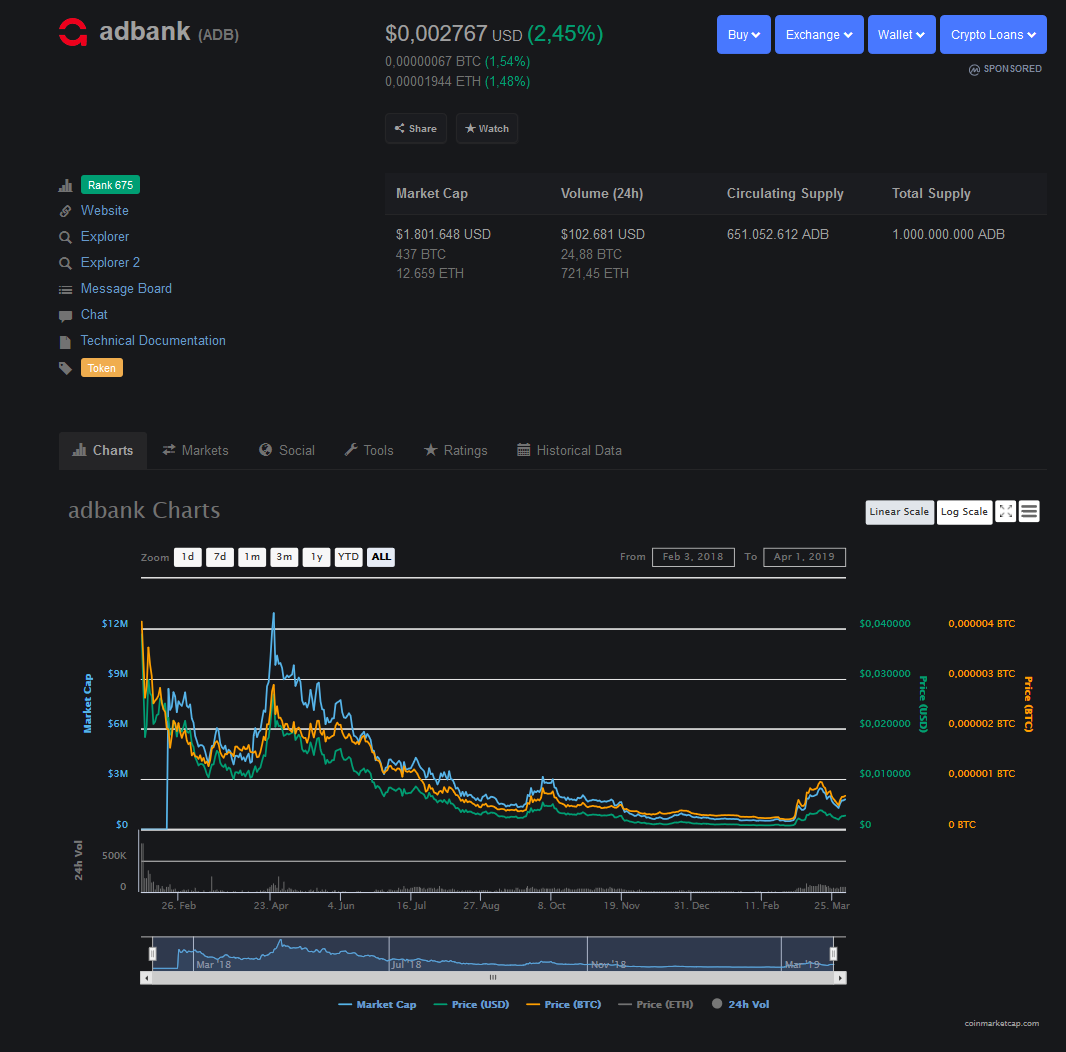Viewport: 1066px width, 1052px height.
Task: Open the chart hamburger context menu
Action: tap(1029, 511)
